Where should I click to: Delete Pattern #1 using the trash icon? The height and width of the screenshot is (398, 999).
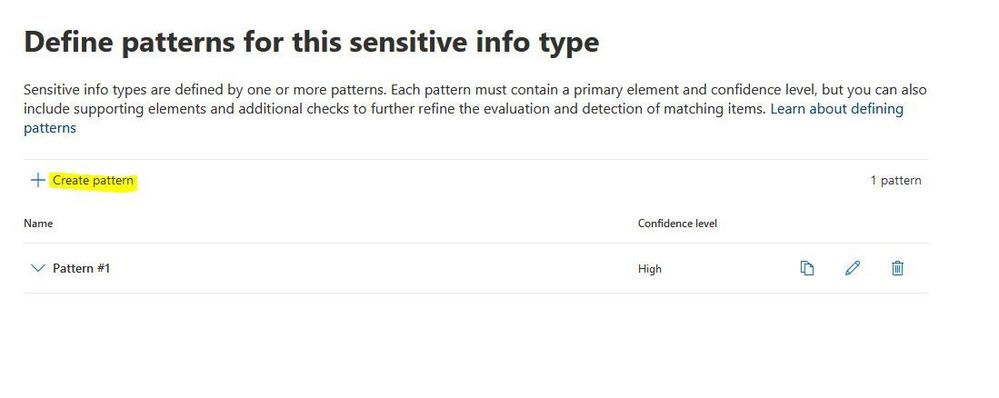point(897,268)
